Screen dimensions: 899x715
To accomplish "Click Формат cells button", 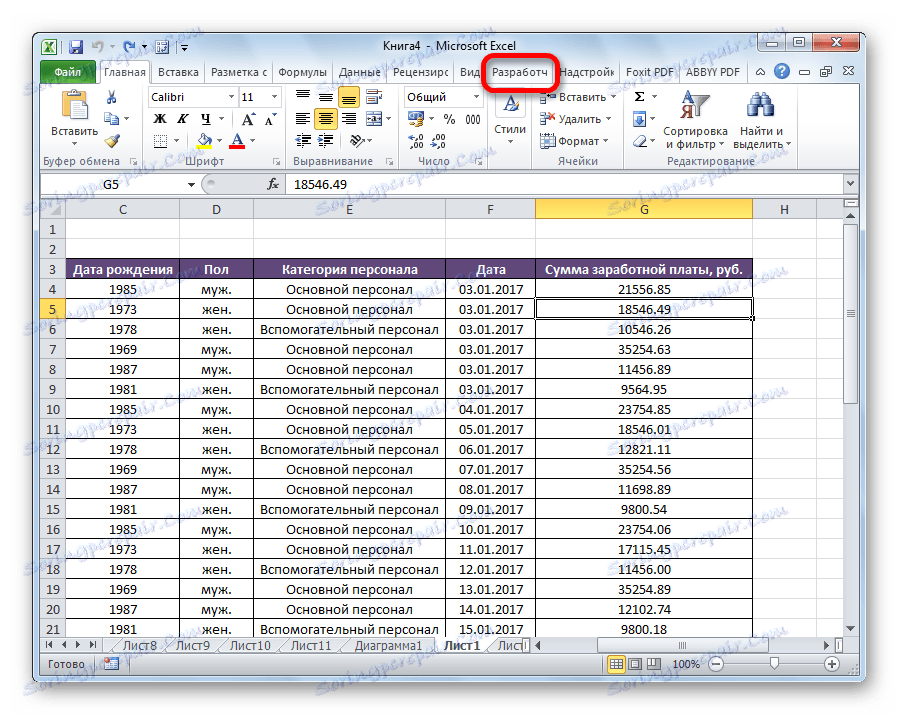I will coord(574,140).
